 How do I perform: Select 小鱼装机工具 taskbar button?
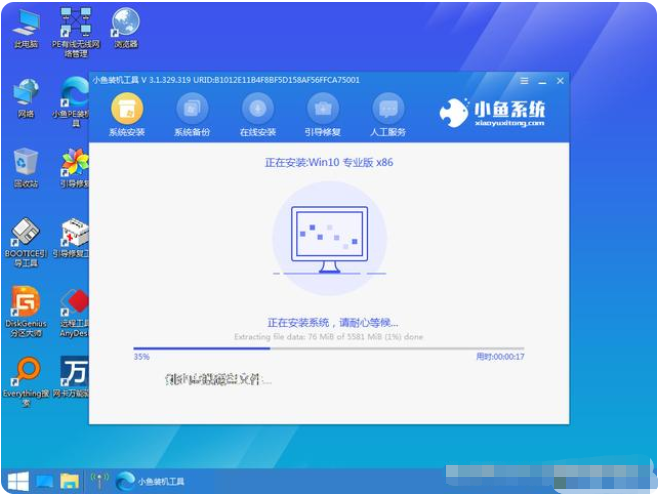coord(150,481)
